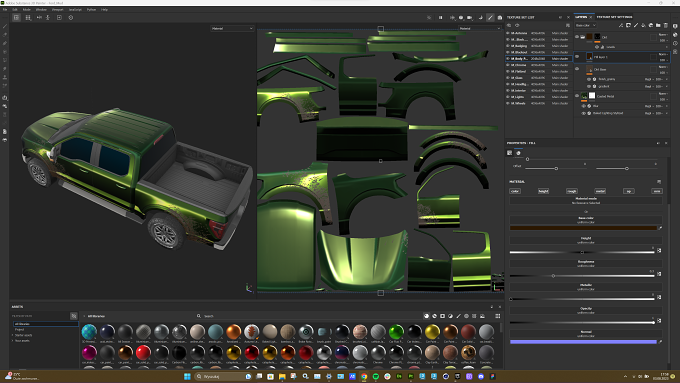Adjust the Roughness slider handle
This screenshot has width=680, height=383.
(553, 276)
